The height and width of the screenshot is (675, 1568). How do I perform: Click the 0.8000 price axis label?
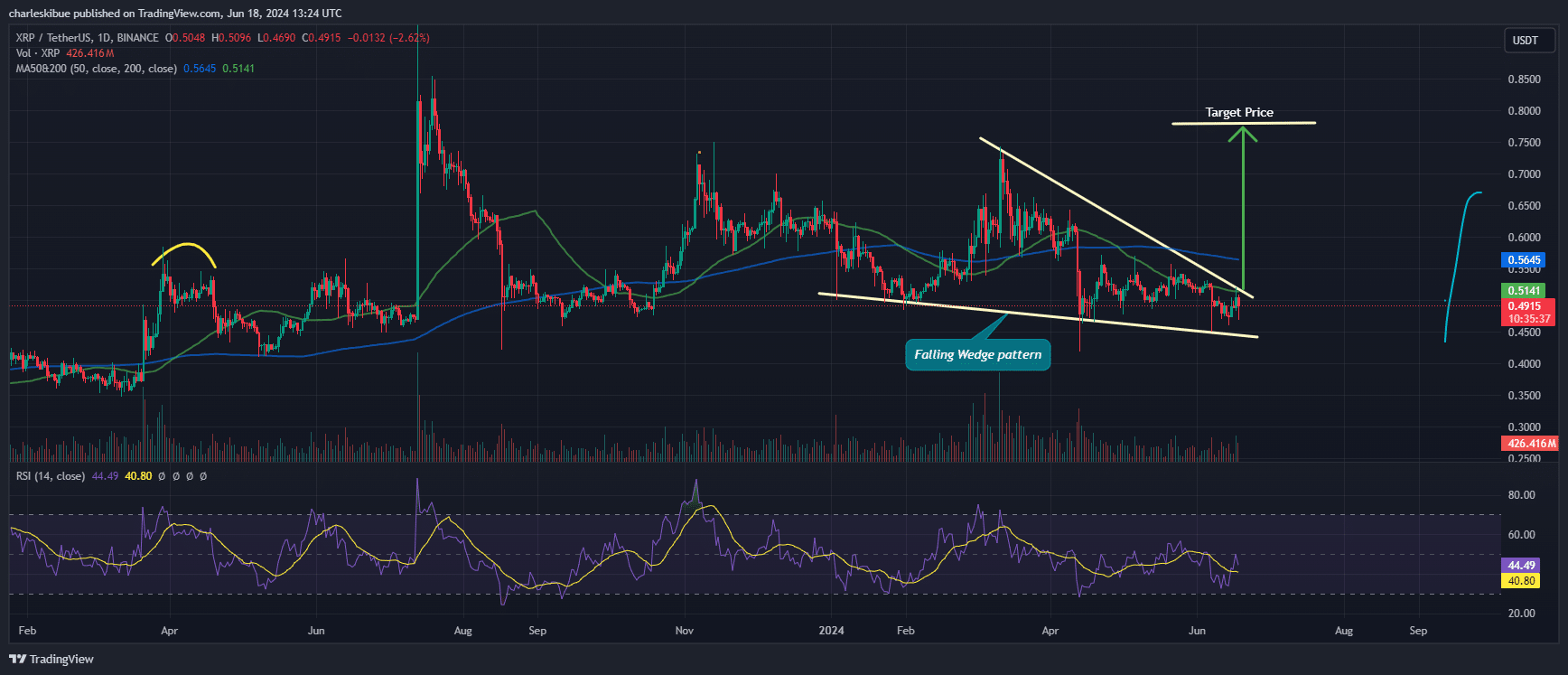point(1525,111)
